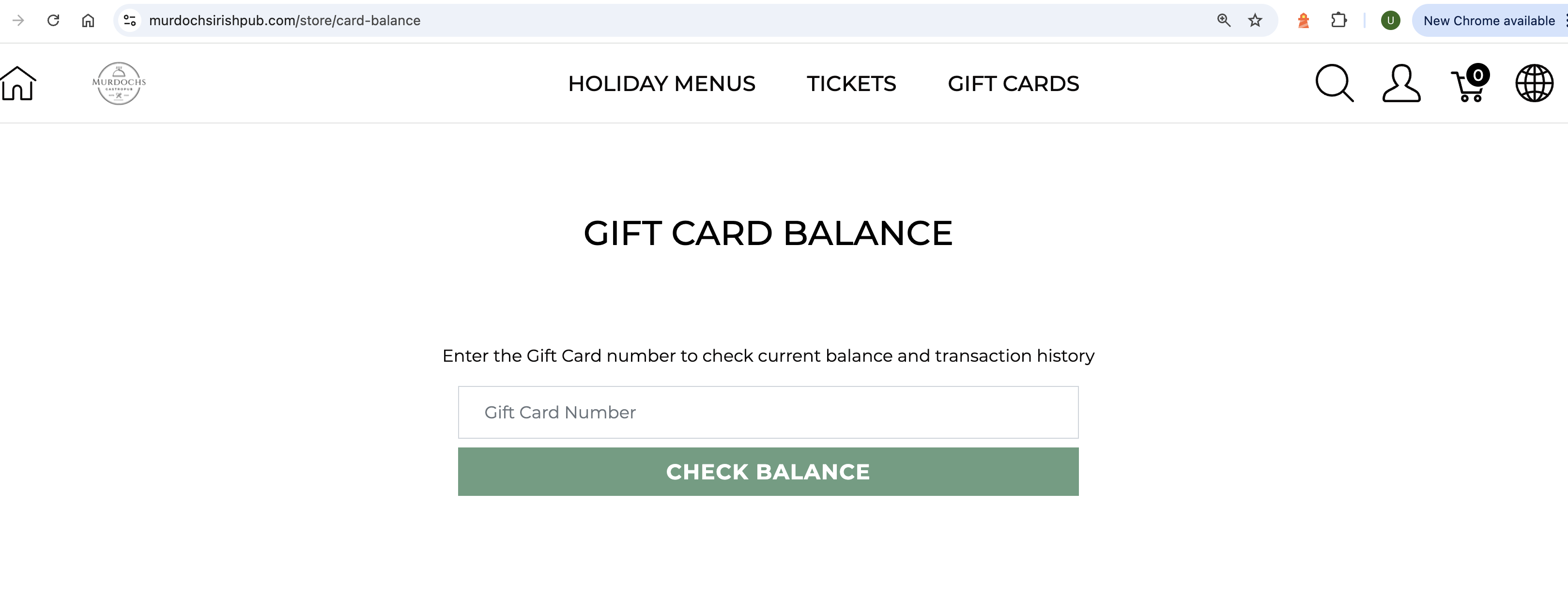Go to the Tickets menu item
This screenshot has height=615, width=1568.
pos(851,83)
